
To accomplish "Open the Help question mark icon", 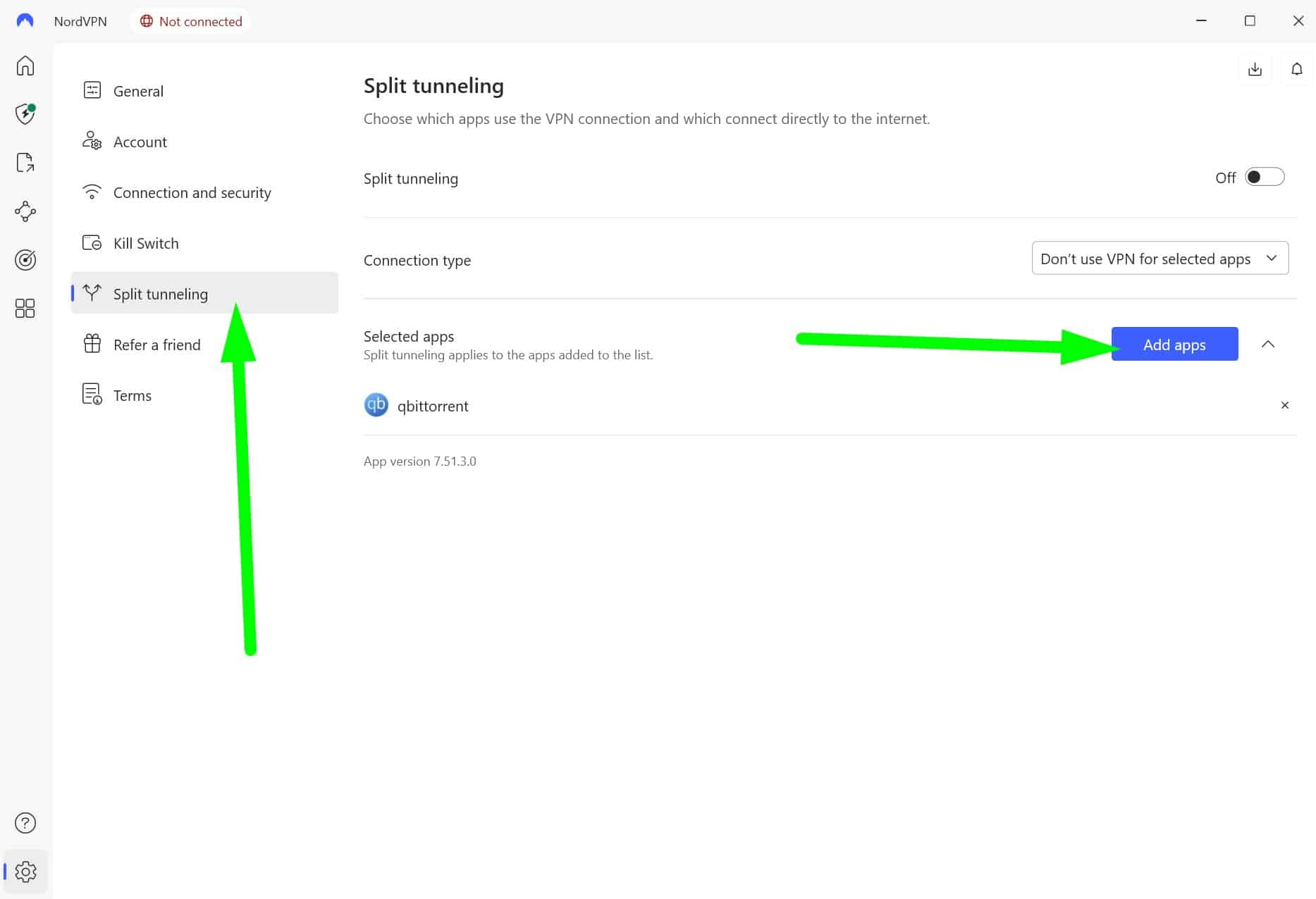I will [x=25, y=823].
